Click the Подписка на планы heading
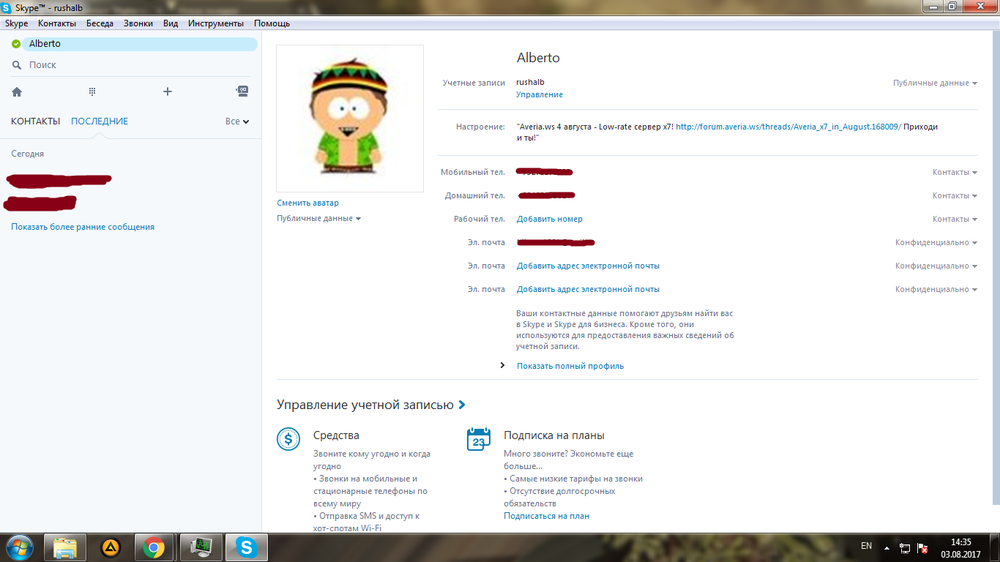Image resolution: width=1000 pixels, height=562 pixels. pos(554,436)
